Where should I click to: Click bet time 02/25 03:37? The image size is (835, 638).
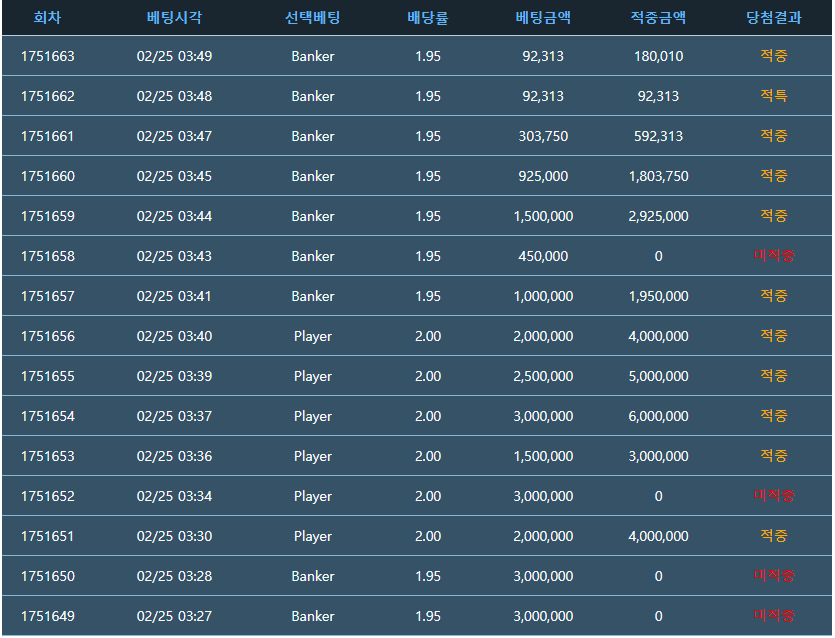[174, 416]
